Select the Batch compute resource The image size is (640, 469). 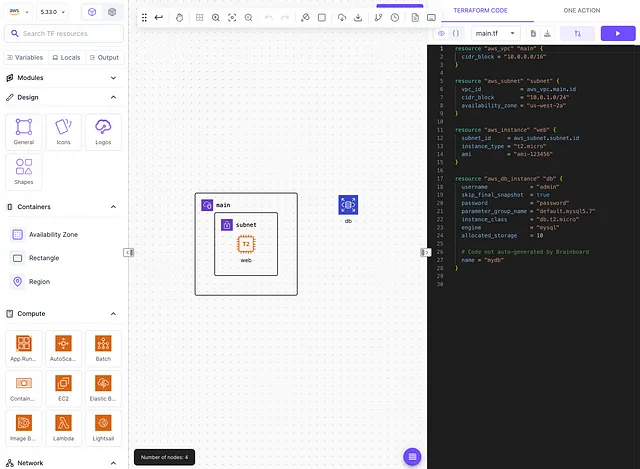[103, 349]
